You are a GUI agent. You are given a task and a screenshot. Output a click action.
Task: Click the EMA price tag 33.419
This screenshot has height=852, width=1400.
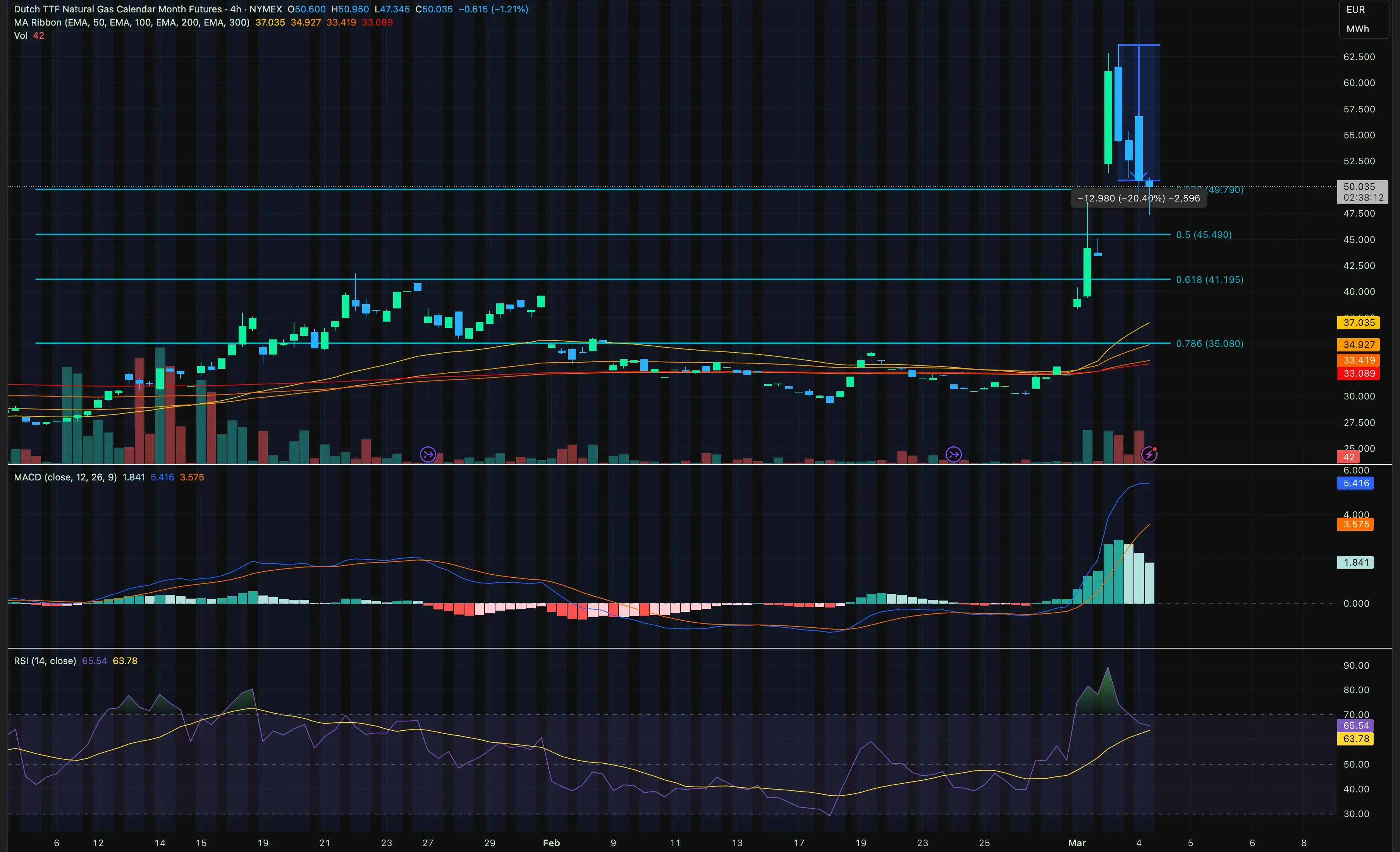(x=1359, y=360)
